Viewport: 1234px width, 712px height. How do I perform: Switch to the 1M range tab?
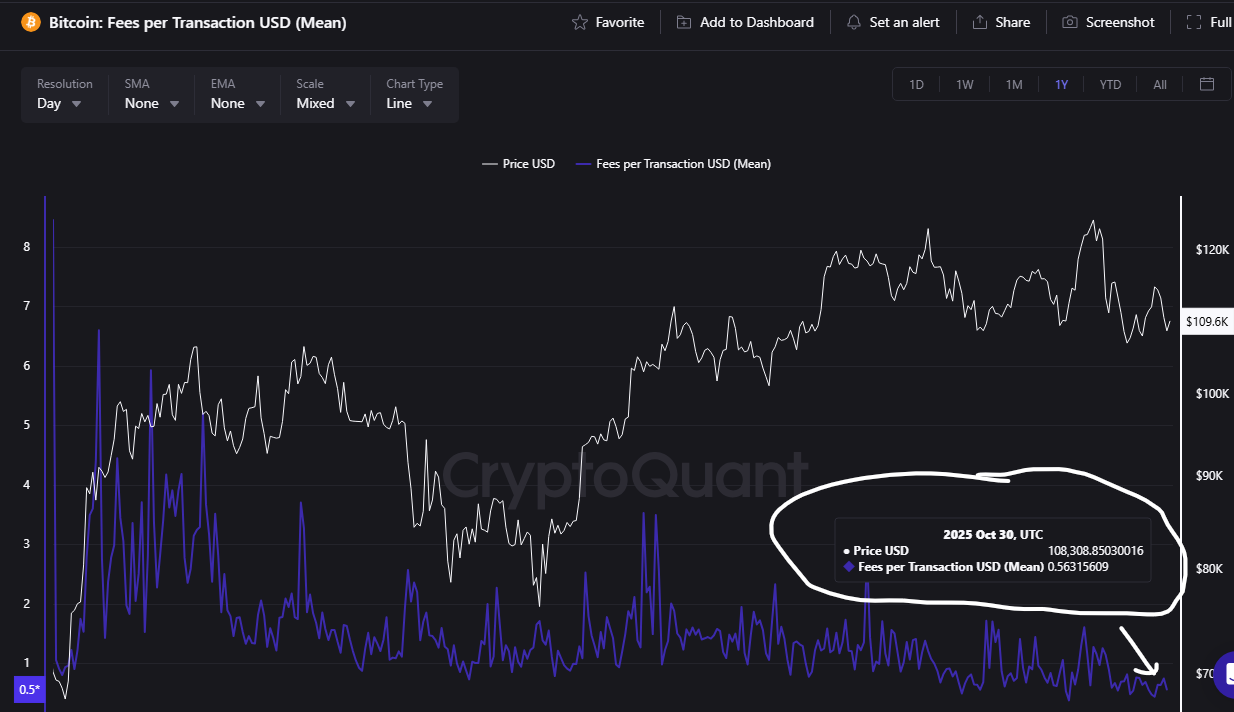pyautogui.click(x=1014, y=84)
